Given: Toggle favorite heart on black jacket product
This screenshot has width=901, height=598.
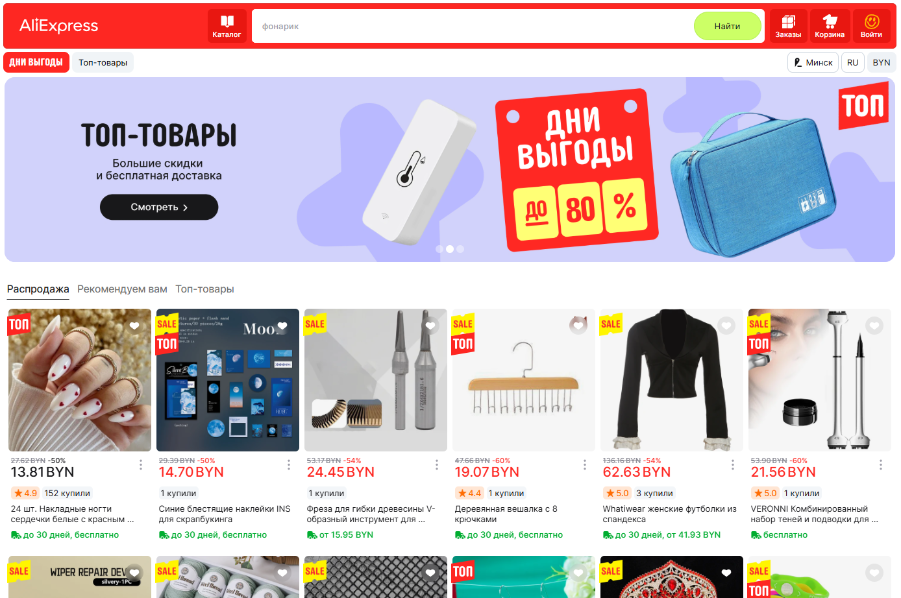Looking at the screenshot, I should (726, 326).
